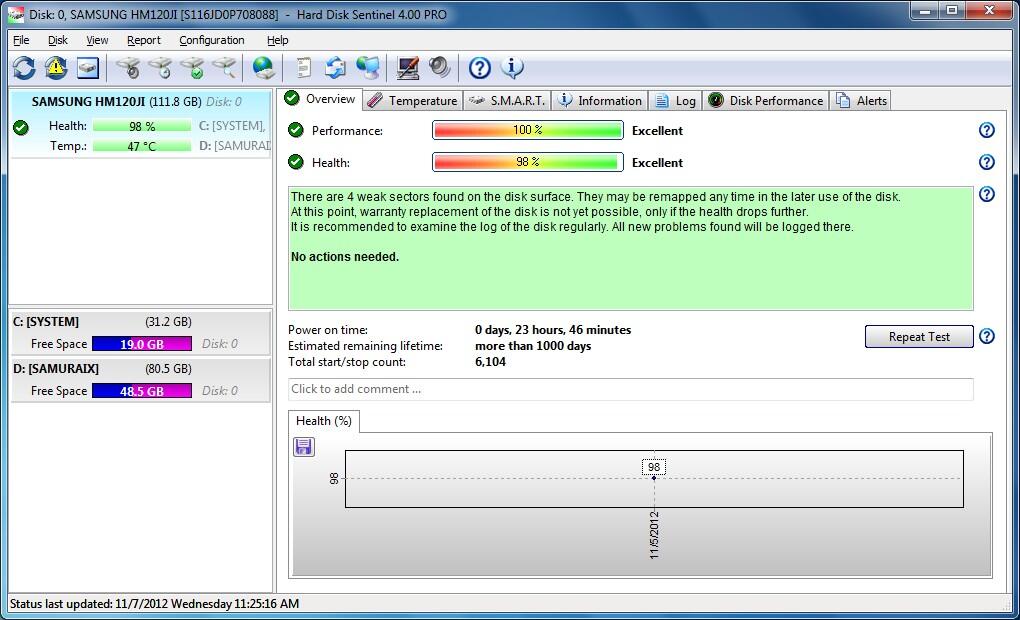The image size is (1020, 620).
Task: Click the status bar 'Status last updated' text
Action: tap(154, 604)
